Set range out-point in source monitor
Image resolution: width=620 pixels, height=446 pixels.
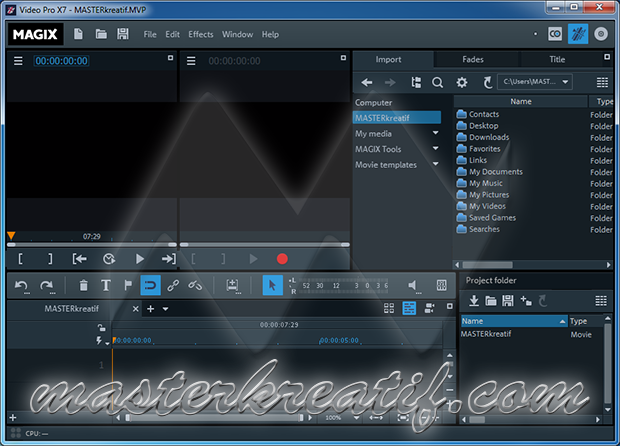click(50, 259)
